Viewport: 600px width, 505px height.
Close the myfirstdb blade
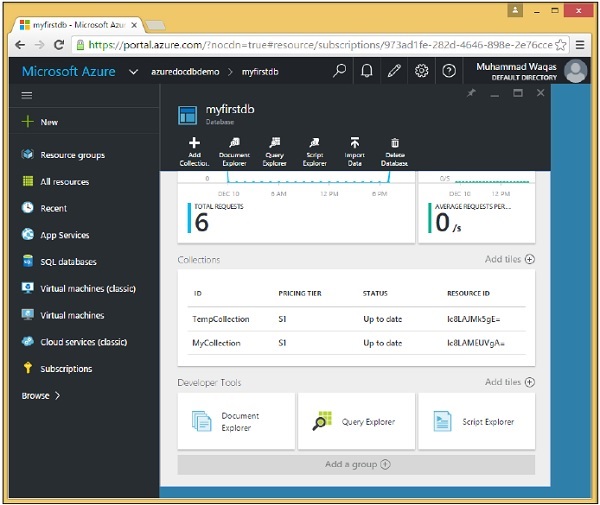click(x=540, y=93)
